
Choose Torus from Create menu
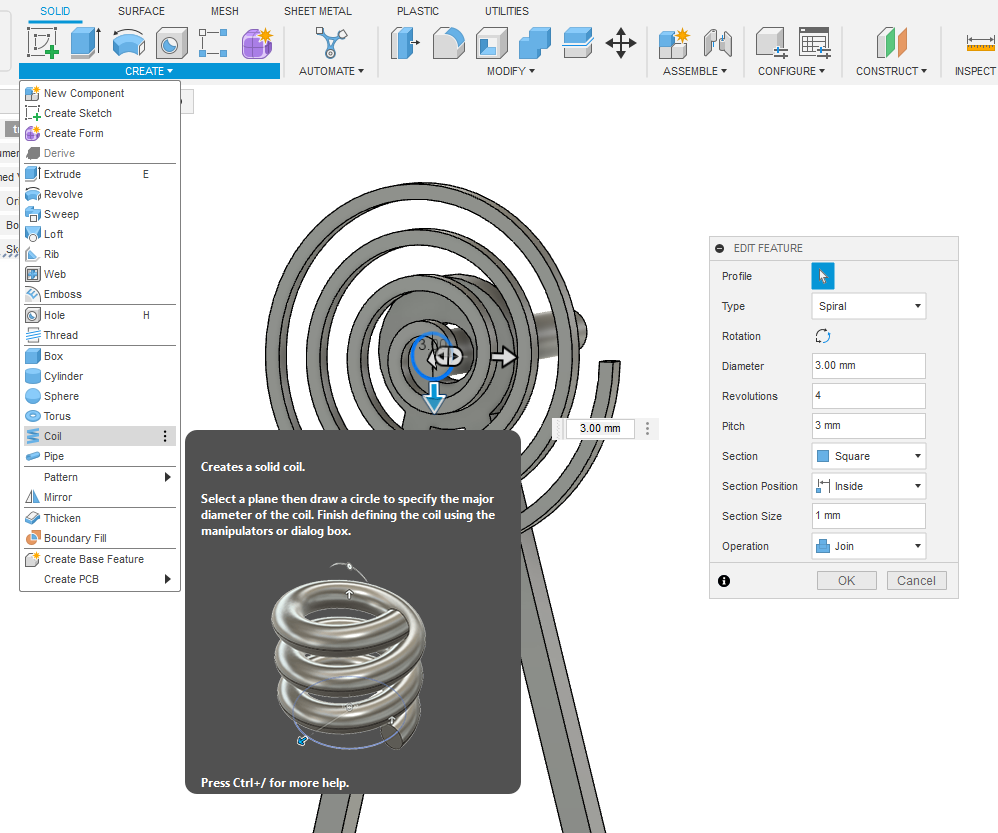click(100, 416)
